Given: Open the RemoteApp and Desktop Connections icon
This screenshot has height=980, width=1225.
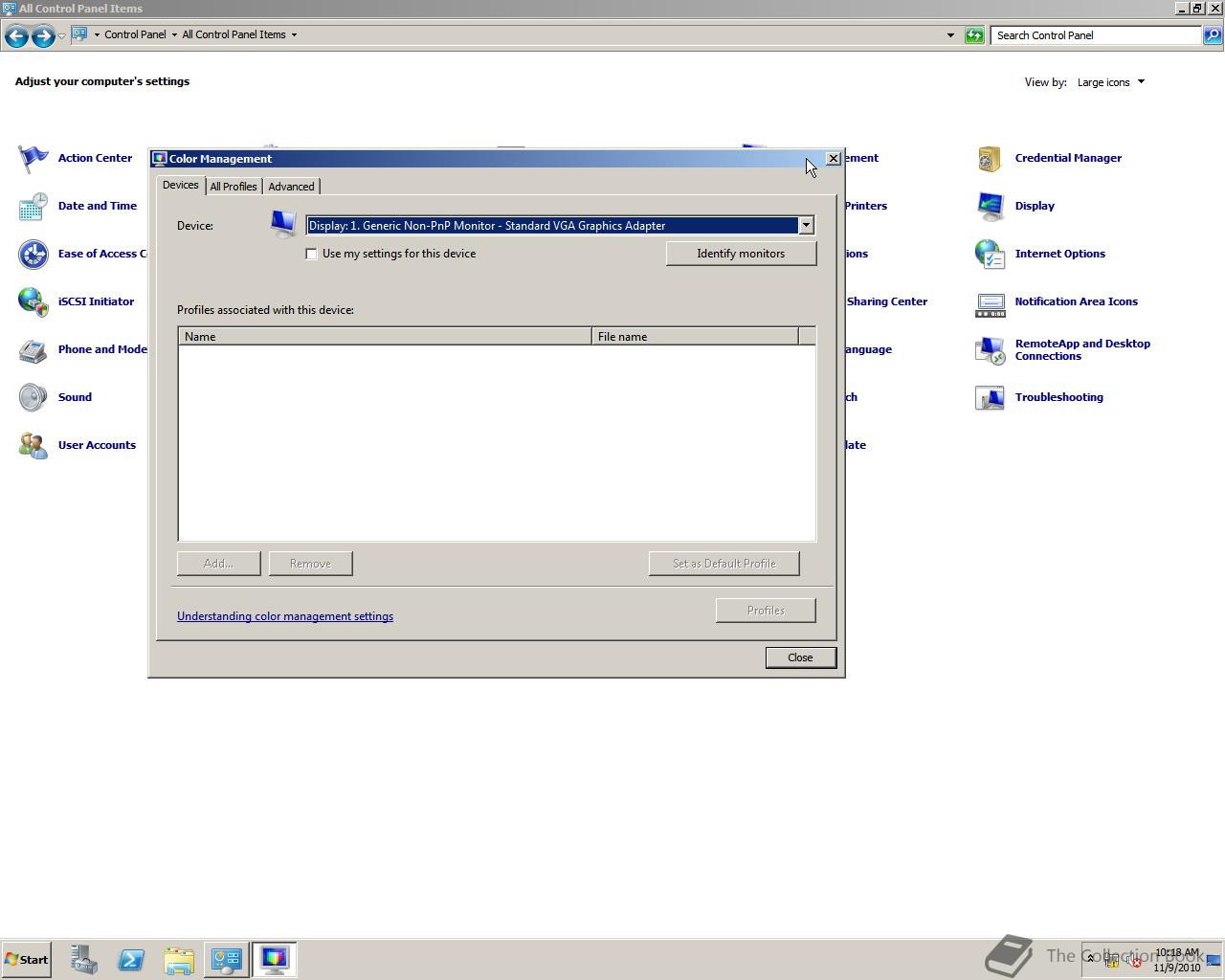Looking at the screenshot, I should pos(991,349).
